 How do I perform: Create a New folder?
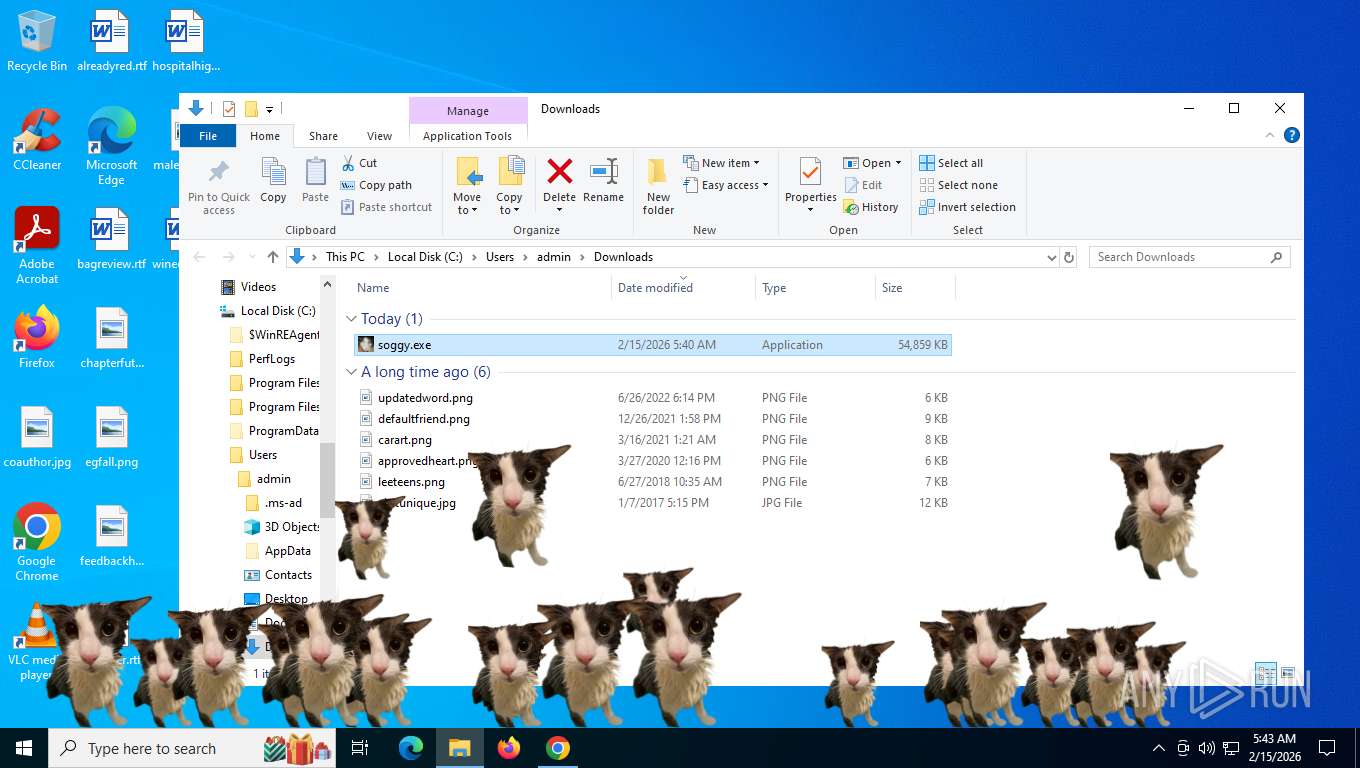coord(658,186)
